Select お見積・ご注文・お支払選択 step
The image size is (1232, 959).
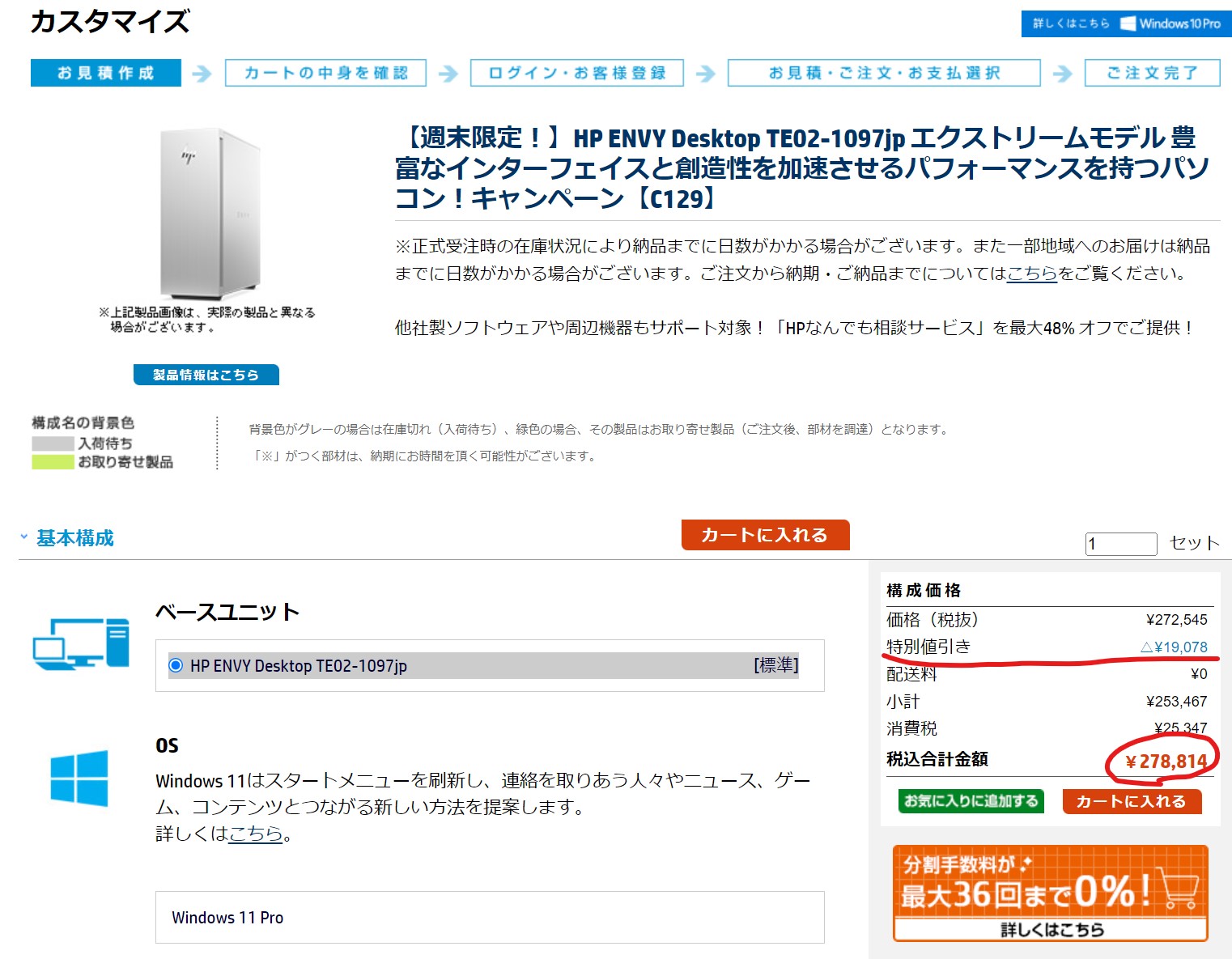[884, 73]
